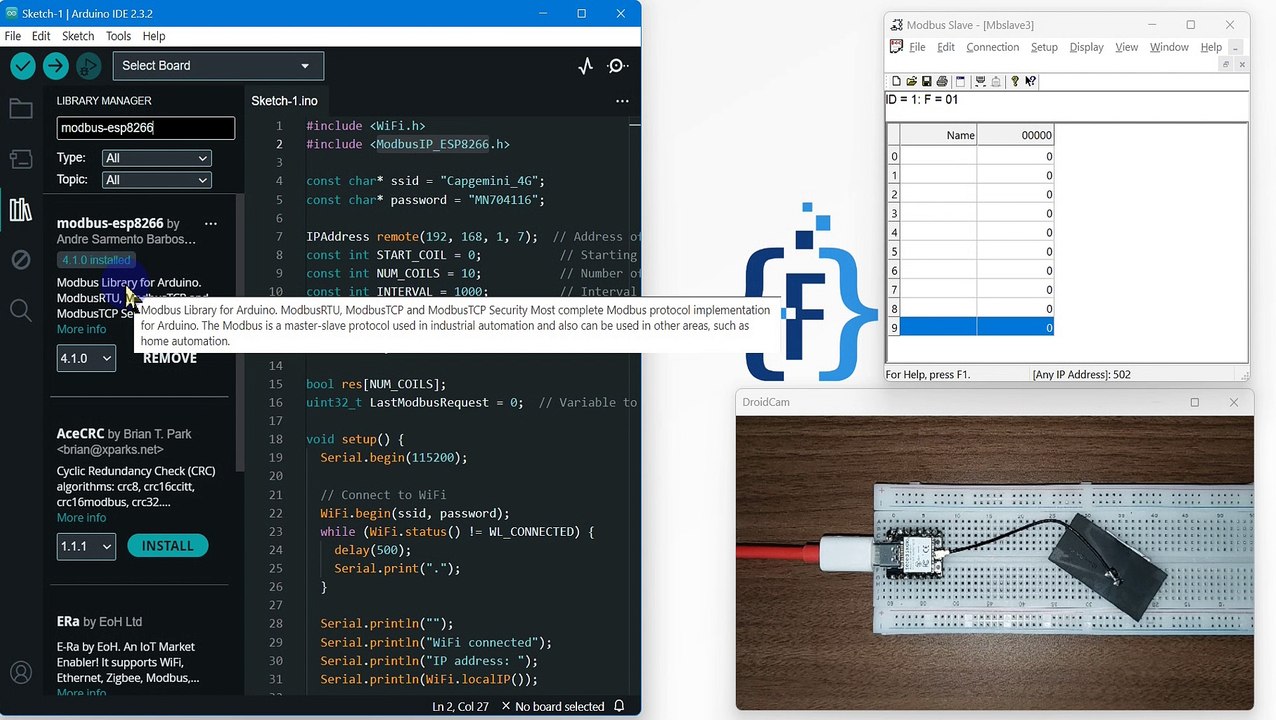Click the notifications bell icon in status bar
The image size is (1276, 720).
[619, 706]
